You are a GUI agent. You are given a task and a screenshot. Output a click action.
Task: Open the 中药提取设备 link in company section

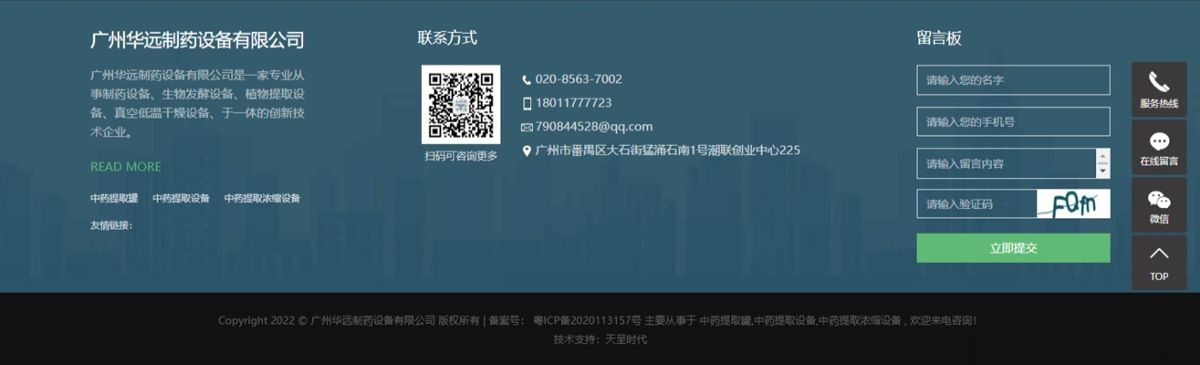[x=181, y=198]
